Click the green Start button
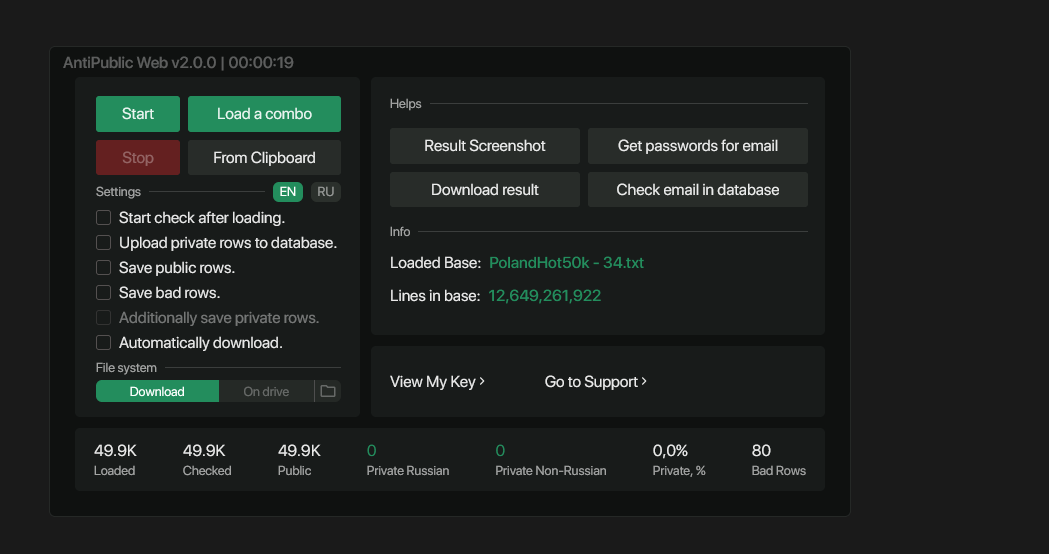The image size is (1049, 554). tap(138, 114)
